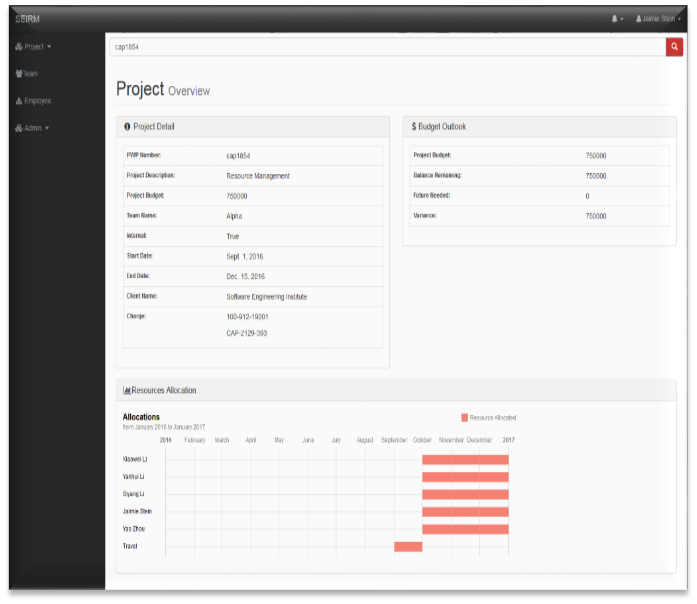
Task: Click the Employee hierarchy icon
Action: click(19, 101)
